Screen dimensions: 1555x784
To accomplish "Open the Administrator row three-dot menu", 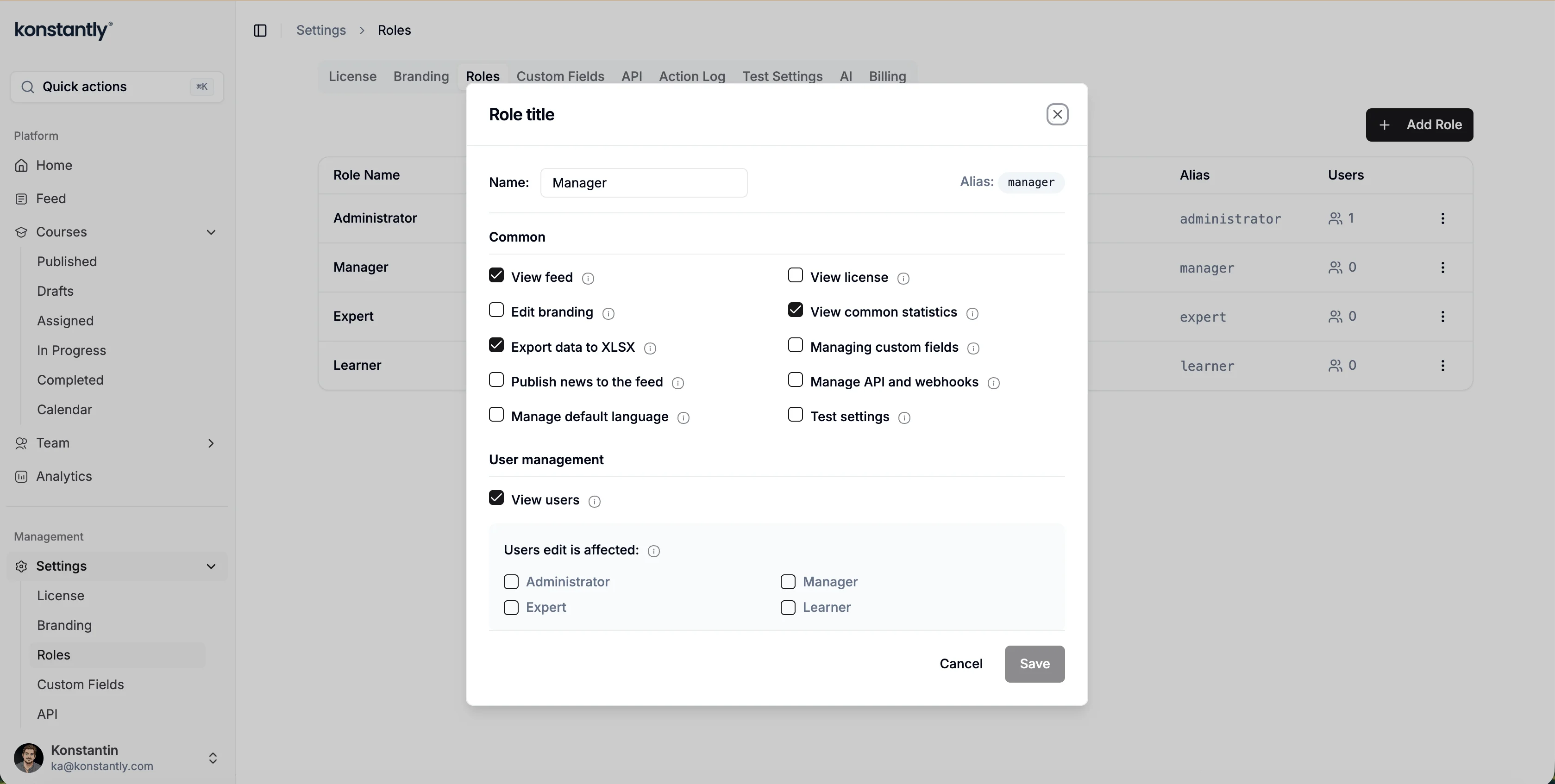I will (1443, 218).
